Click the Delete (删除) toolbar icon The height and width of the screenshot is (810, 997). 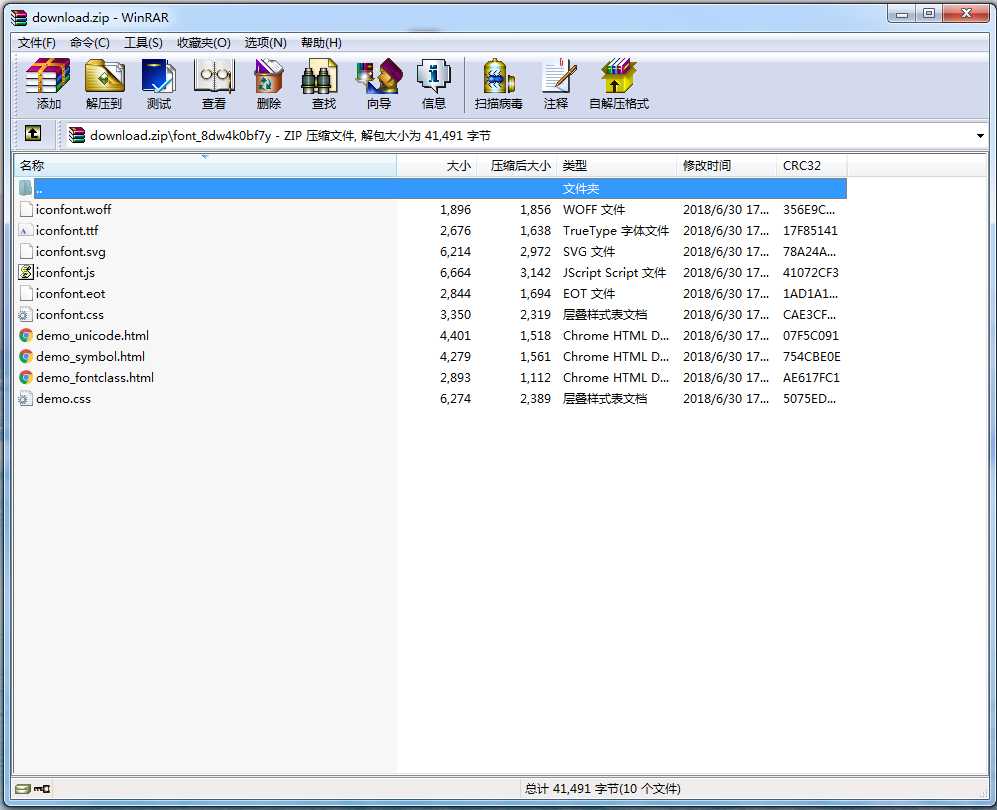(268, 83)
